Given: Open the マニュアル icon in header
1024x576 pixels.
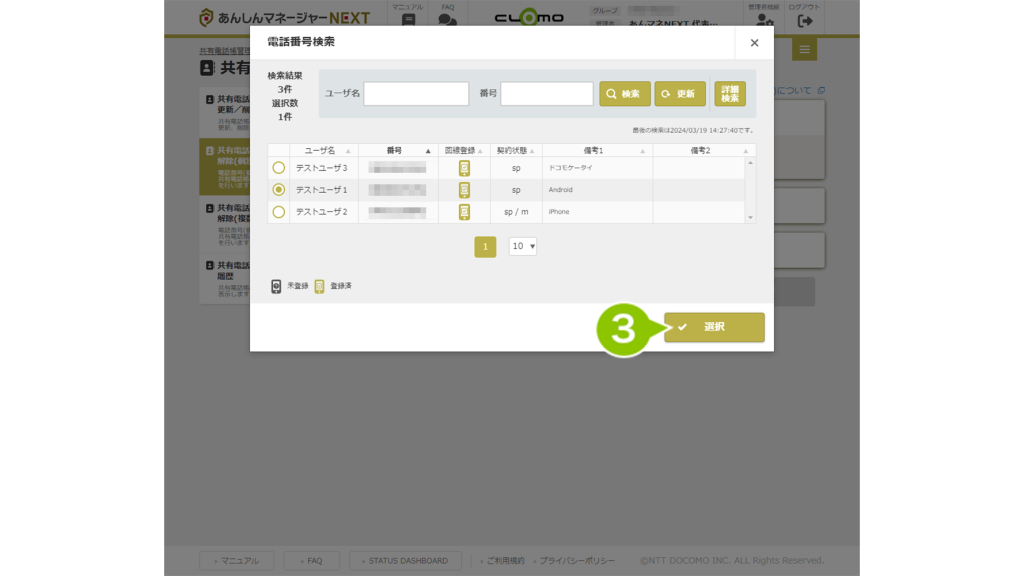Looking at the screenshot, I should click(x=408, y=20).
